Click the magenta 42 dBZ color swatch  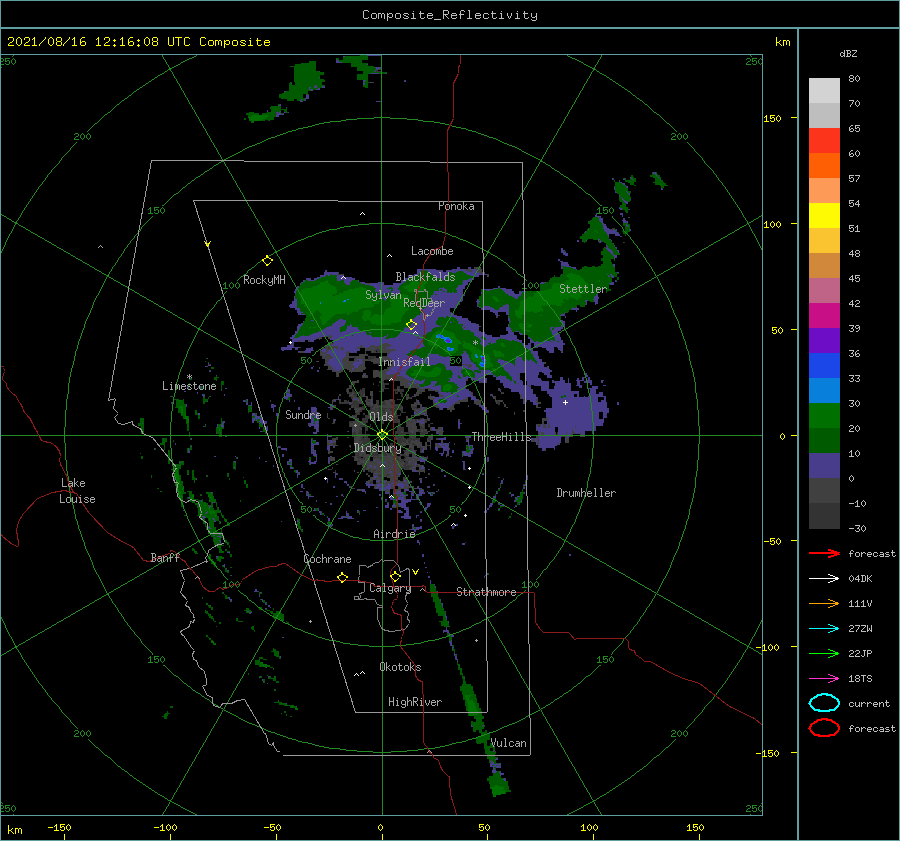pos(824,315)
